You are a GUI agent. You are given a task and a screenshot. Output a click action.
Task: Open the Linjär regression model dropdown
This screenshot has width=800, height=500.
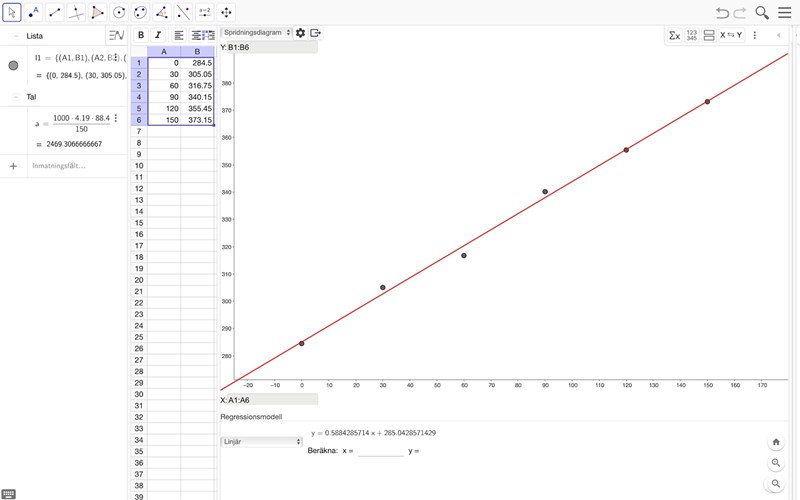pyautogui.click(x=261, y=441)
